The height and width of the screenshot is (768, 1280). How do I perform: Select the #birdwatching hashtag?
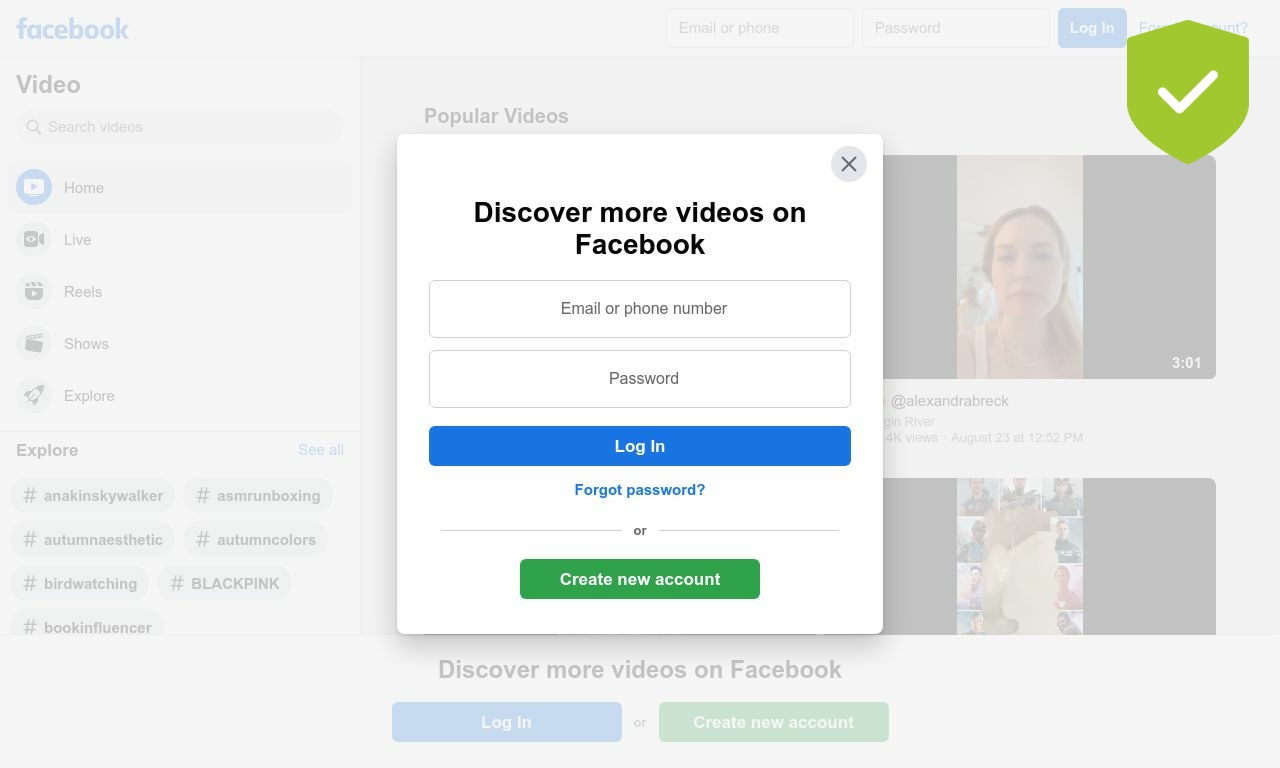(x=80, y=583)
